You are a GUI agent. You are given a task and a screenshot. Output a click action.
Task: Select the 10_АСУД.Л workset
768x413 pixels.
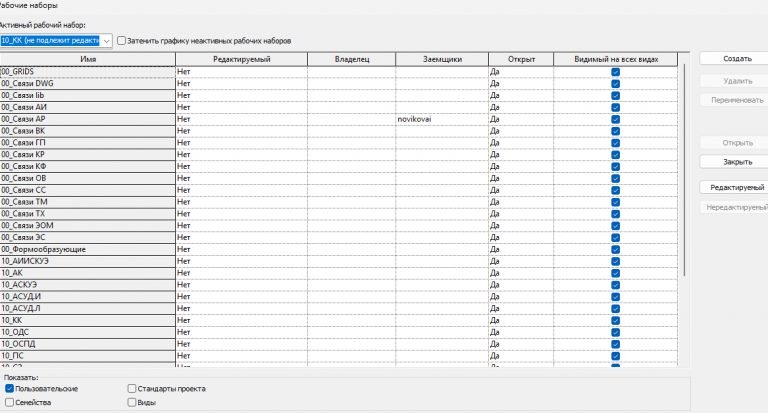tap(88, 308)
